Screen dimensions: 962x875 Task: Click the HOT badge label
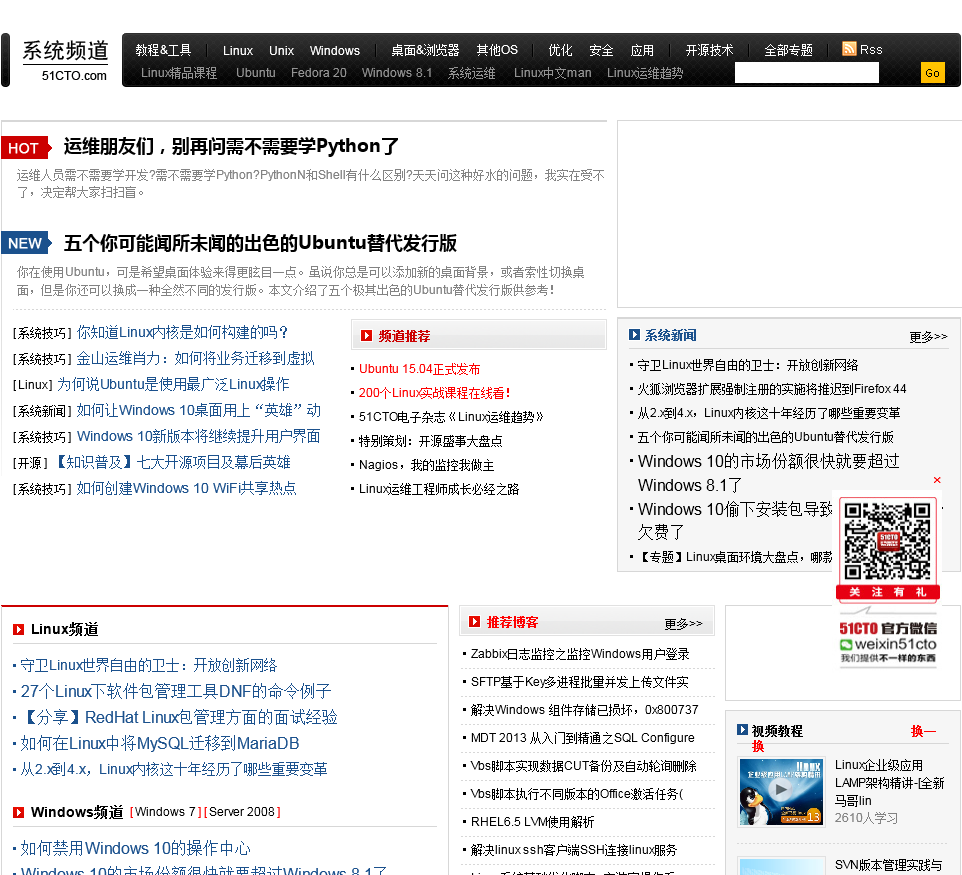tap(25, 148)
